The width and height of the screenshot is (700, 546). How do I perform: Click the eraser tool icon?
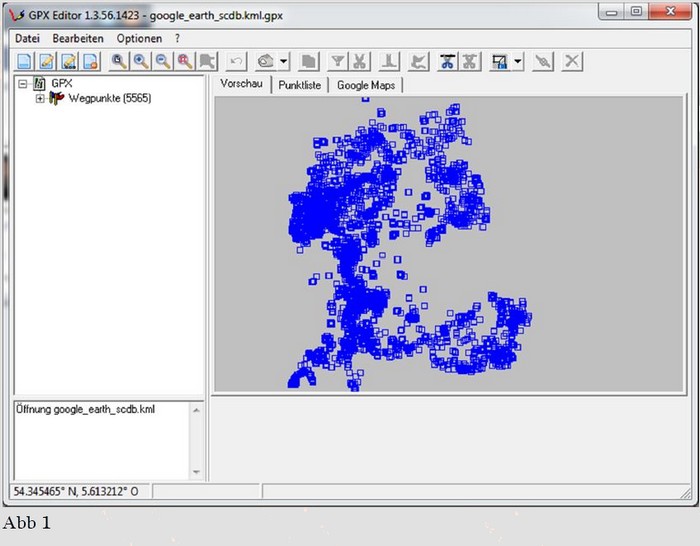(266, 62)
